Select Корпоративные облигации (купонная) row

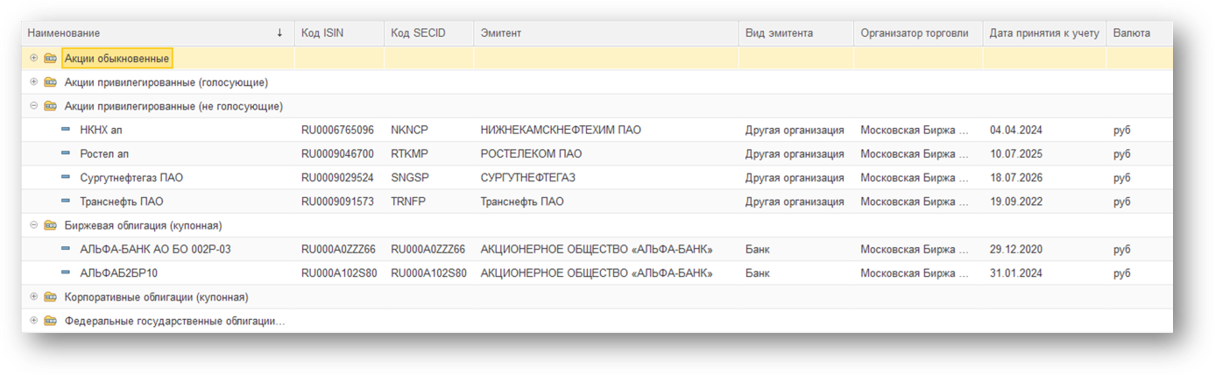click(x=598, y=297)
